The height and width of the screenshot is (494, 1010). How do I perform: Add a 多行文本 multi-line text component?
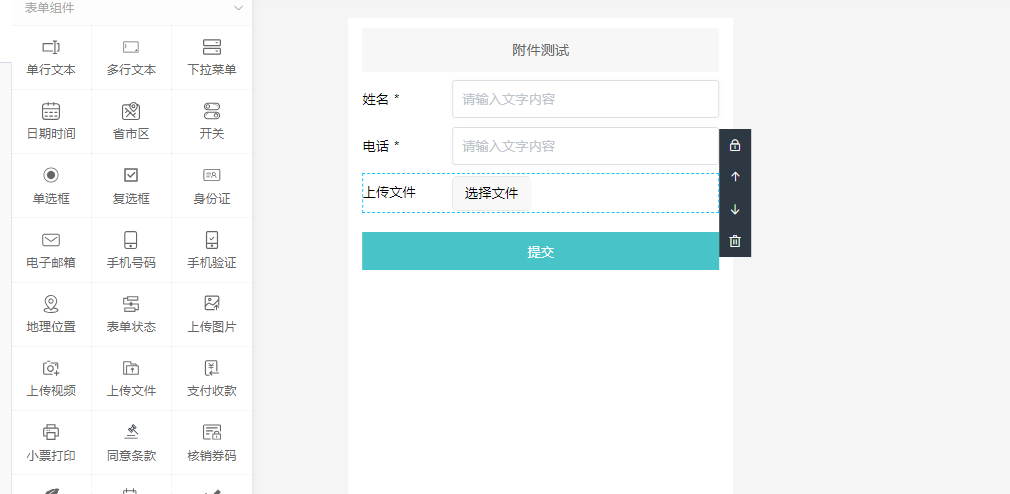(131, 57)
